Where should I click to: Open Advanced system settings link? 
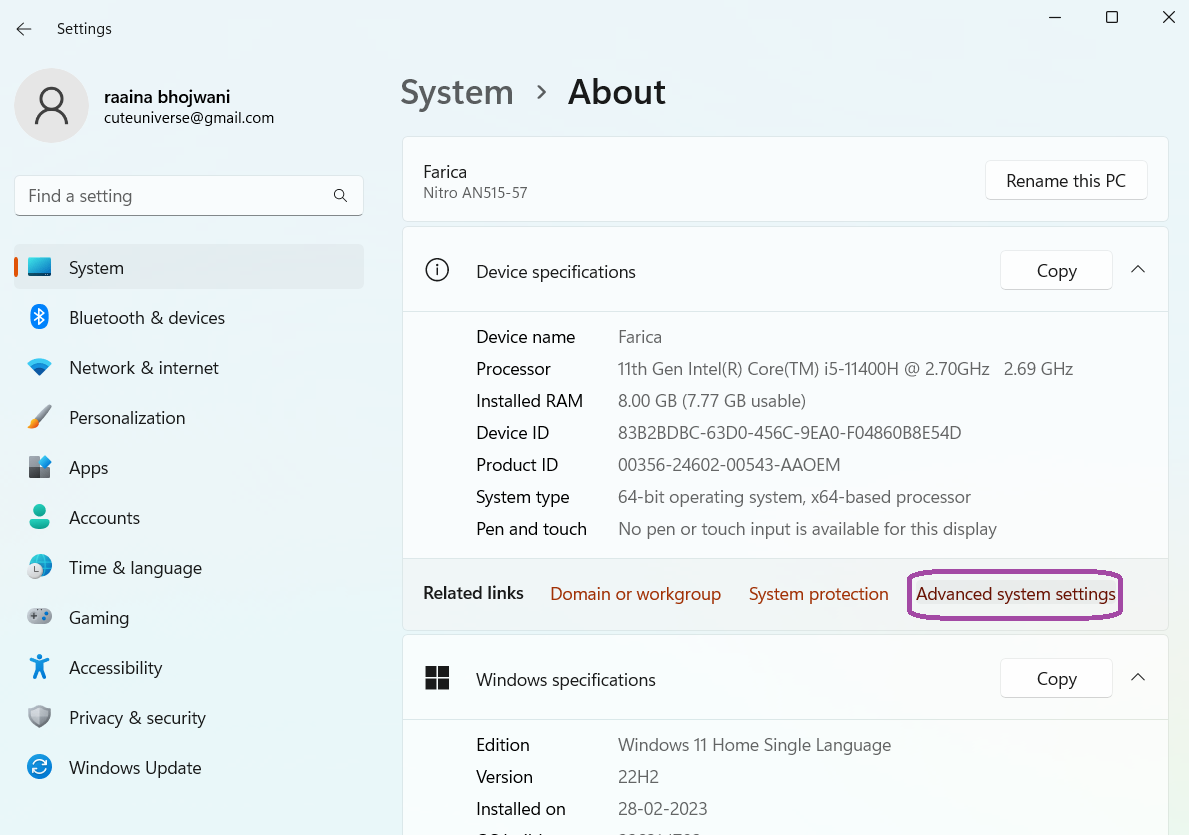tap(1015, 594)
